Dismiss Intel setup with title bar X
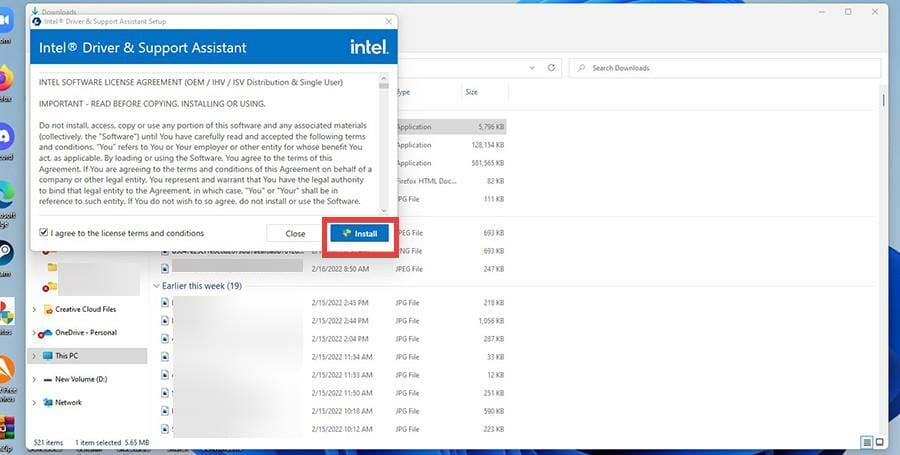The height and width of the screenshot is (455, 900). (389, 21)
